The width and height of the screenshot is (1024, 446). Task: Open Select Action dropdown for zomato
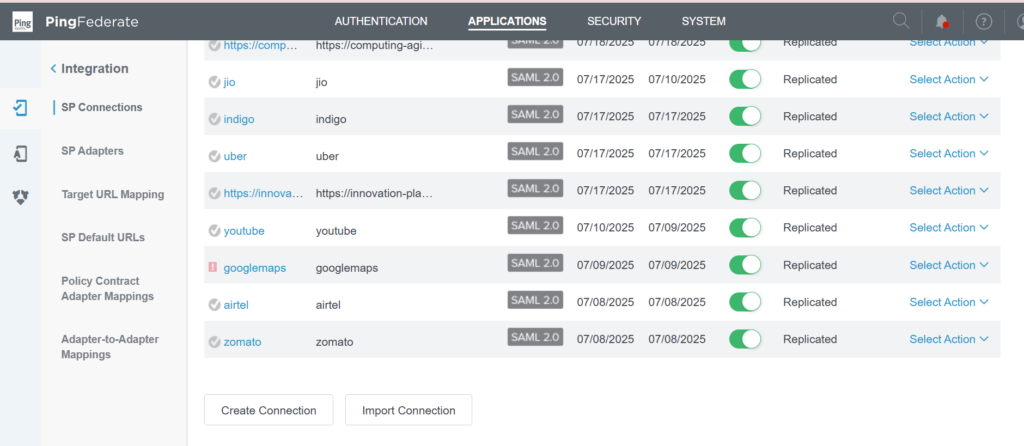point(949,339)
